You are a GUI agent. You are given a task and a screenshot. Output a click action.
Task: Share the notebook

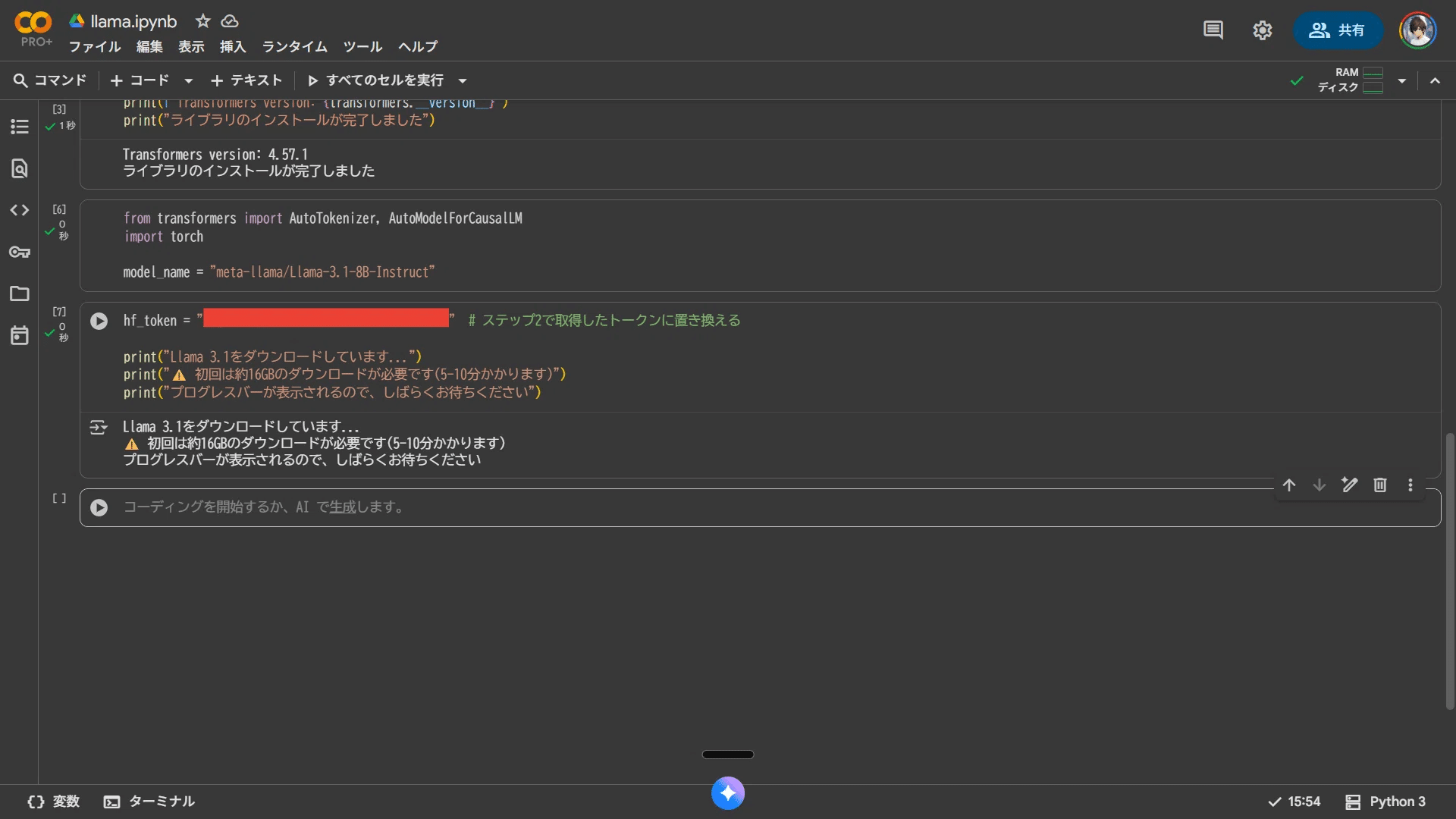pyautogui.click(x=1338, y=30)
